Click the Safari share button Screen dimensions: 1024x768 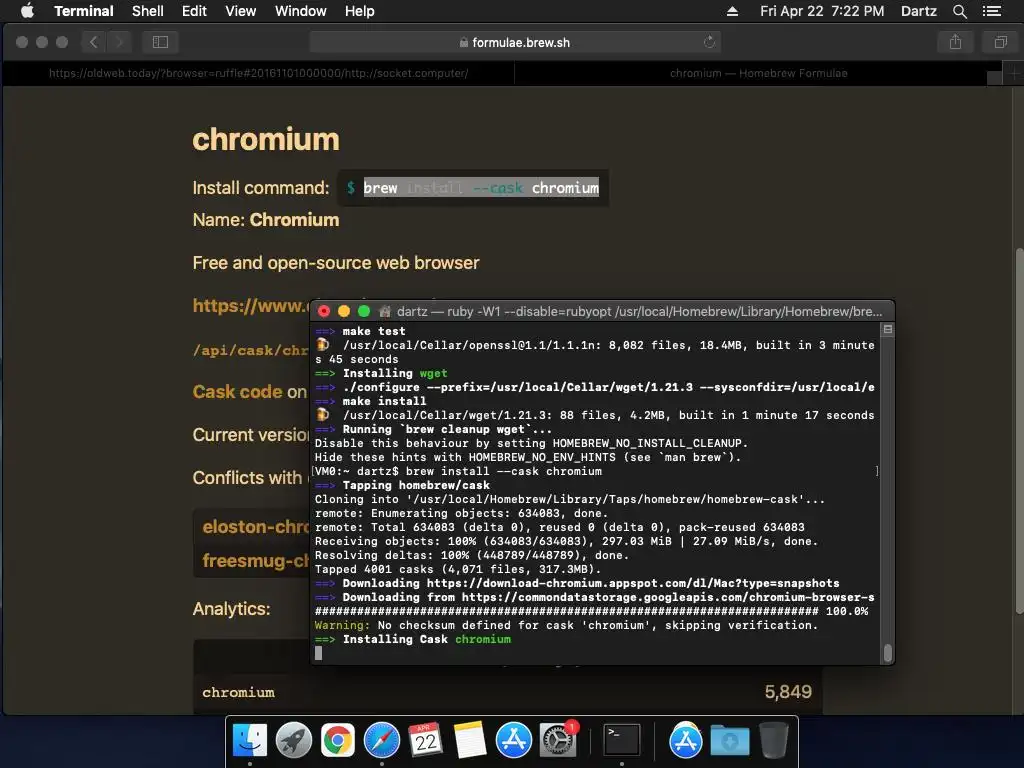tap(955, 42)
